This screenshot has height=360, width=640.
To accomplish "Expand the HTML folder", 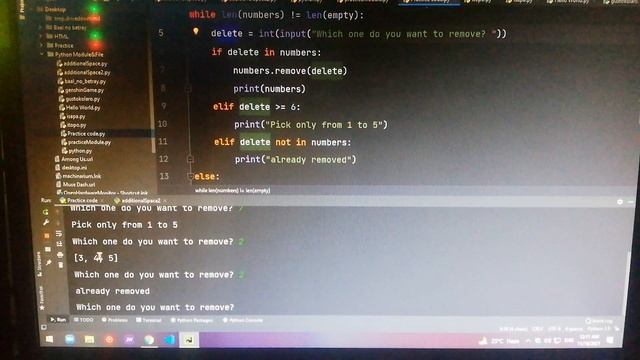I will (x=40, y=36).
